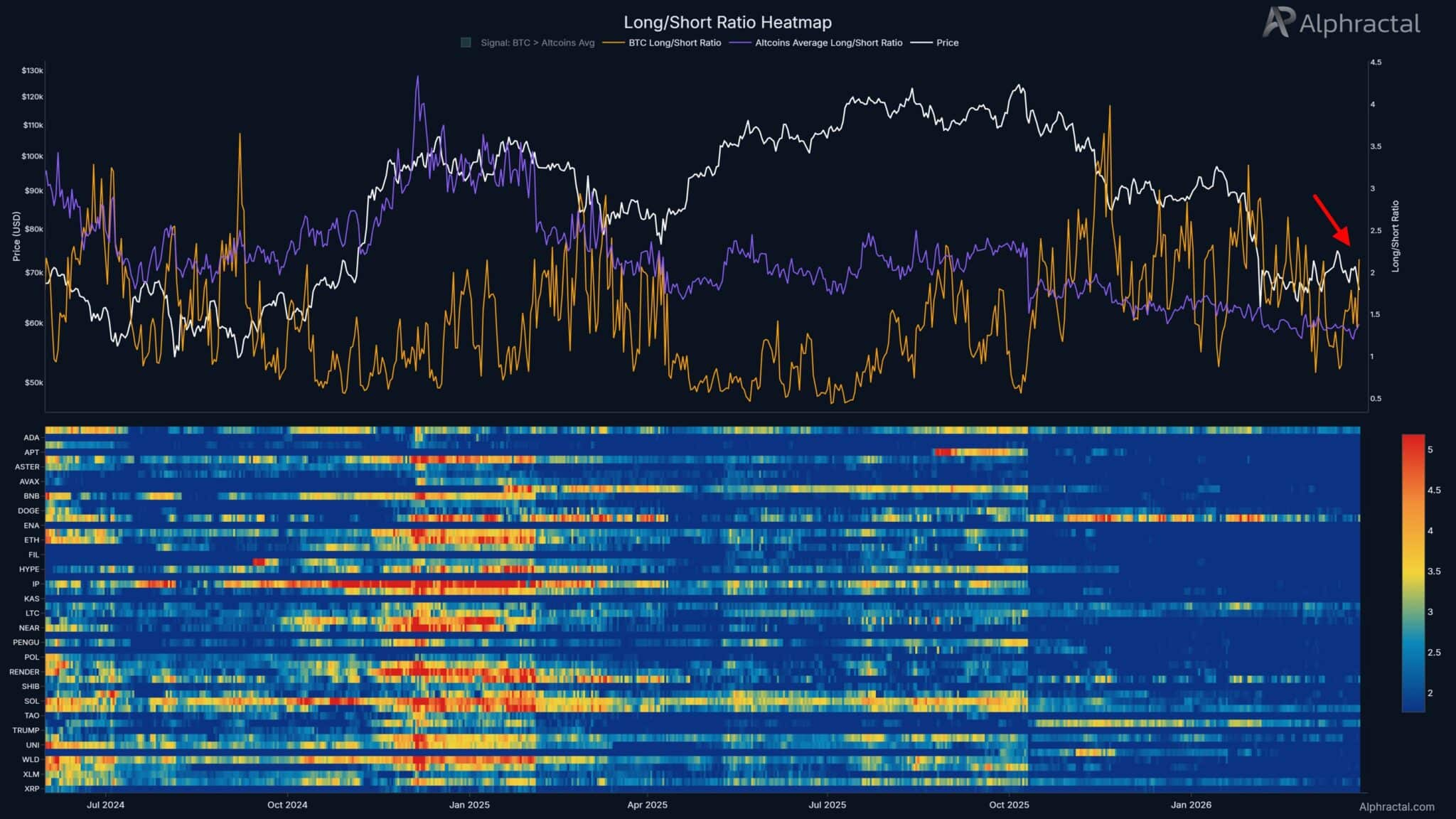Toggle the Signal BTC > Altcoins Avg legend square
This screenshot has height=819, width=1456.
tap(466, 43)
